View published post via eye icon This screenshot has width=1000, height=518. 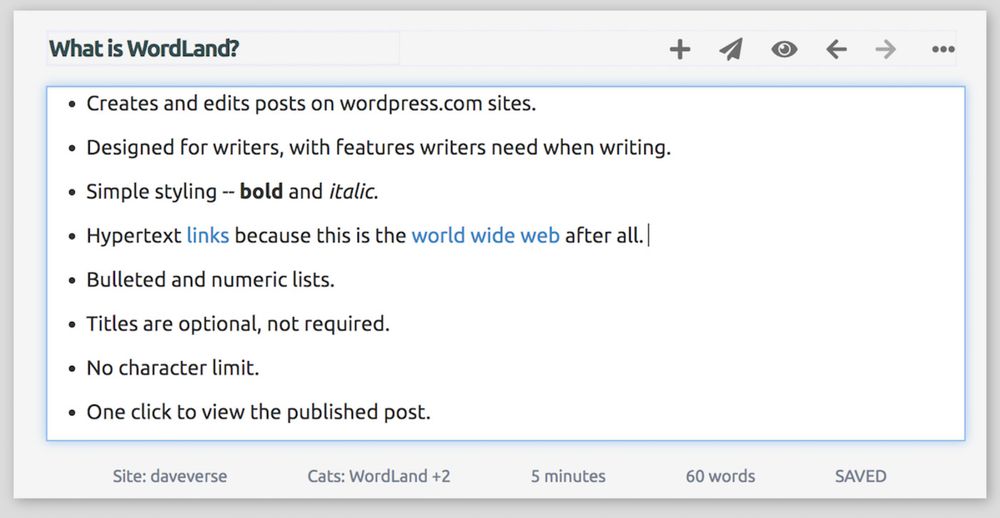coord(784,49)
